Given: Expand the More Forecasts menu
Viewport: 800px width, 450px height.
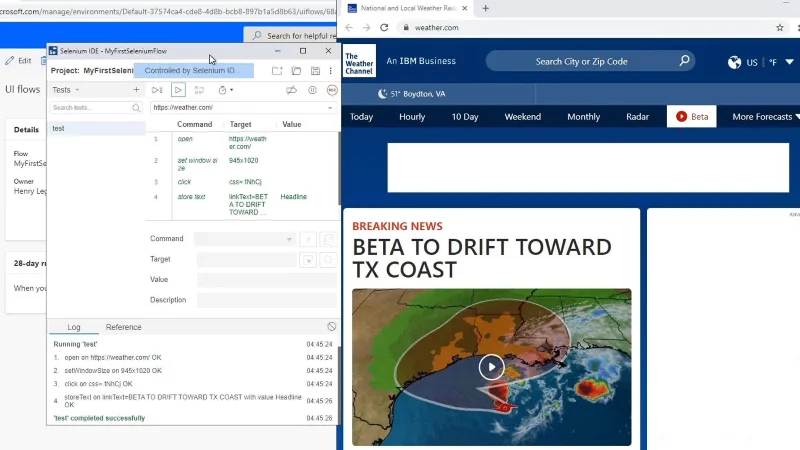Looking at the screenshot, I should (764, 117).
